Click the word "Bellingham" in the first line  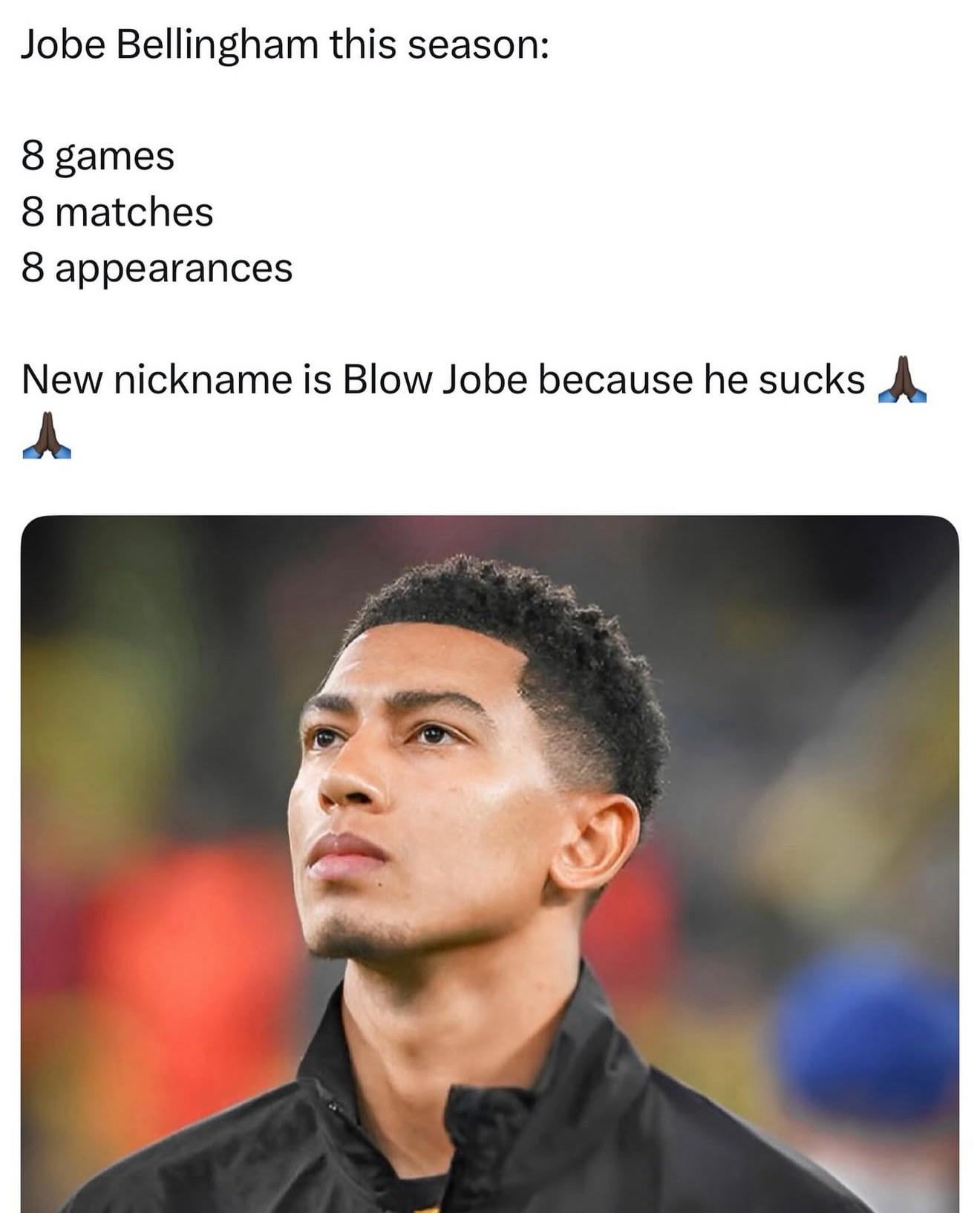tap(217, 45)
